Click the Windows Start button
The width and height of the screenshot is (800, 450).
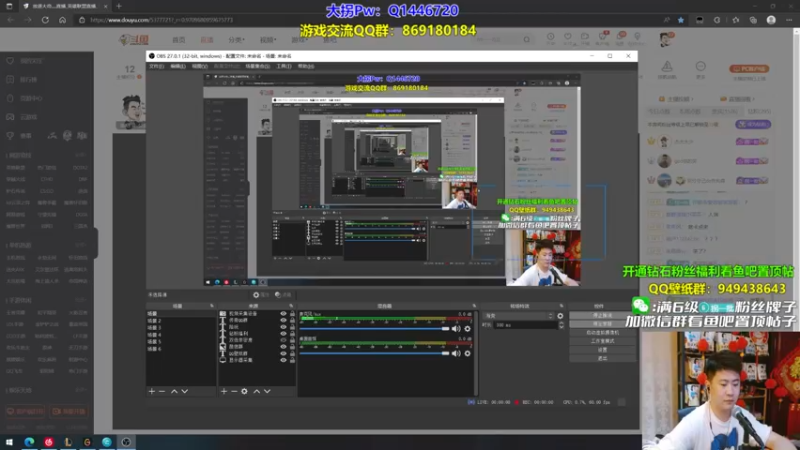(x=9, y=442)
